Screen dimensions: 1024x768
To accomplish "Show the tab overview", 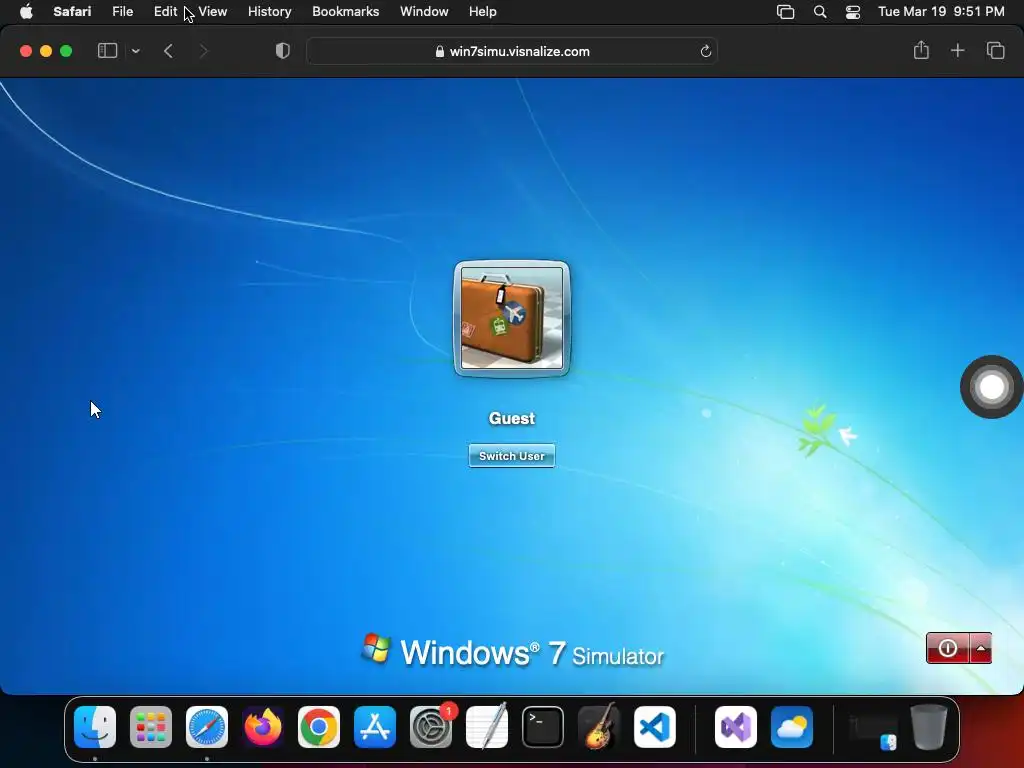I will [x=995, y=50].
